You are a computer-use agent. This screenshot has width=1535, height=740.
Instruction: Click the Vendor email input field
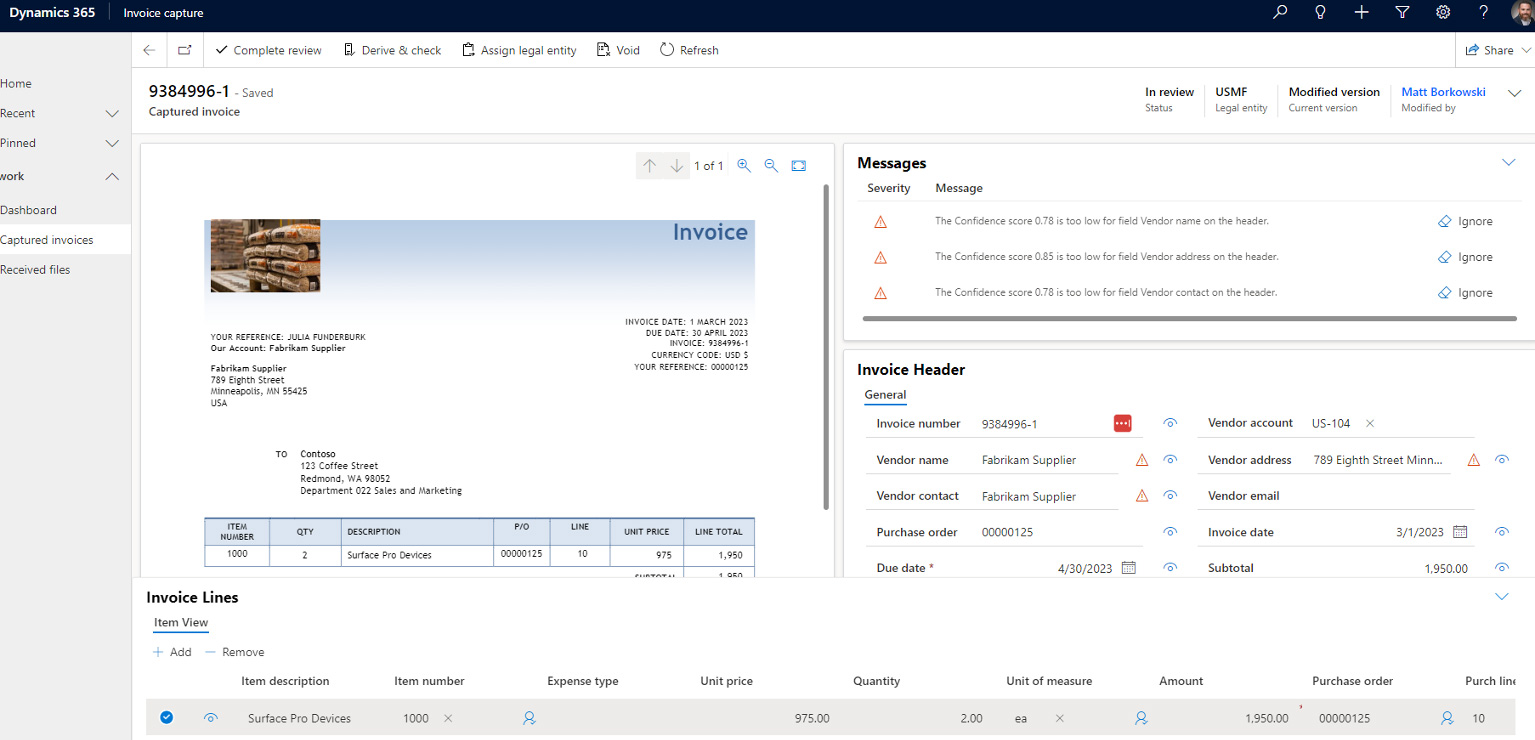[1390, 496]
